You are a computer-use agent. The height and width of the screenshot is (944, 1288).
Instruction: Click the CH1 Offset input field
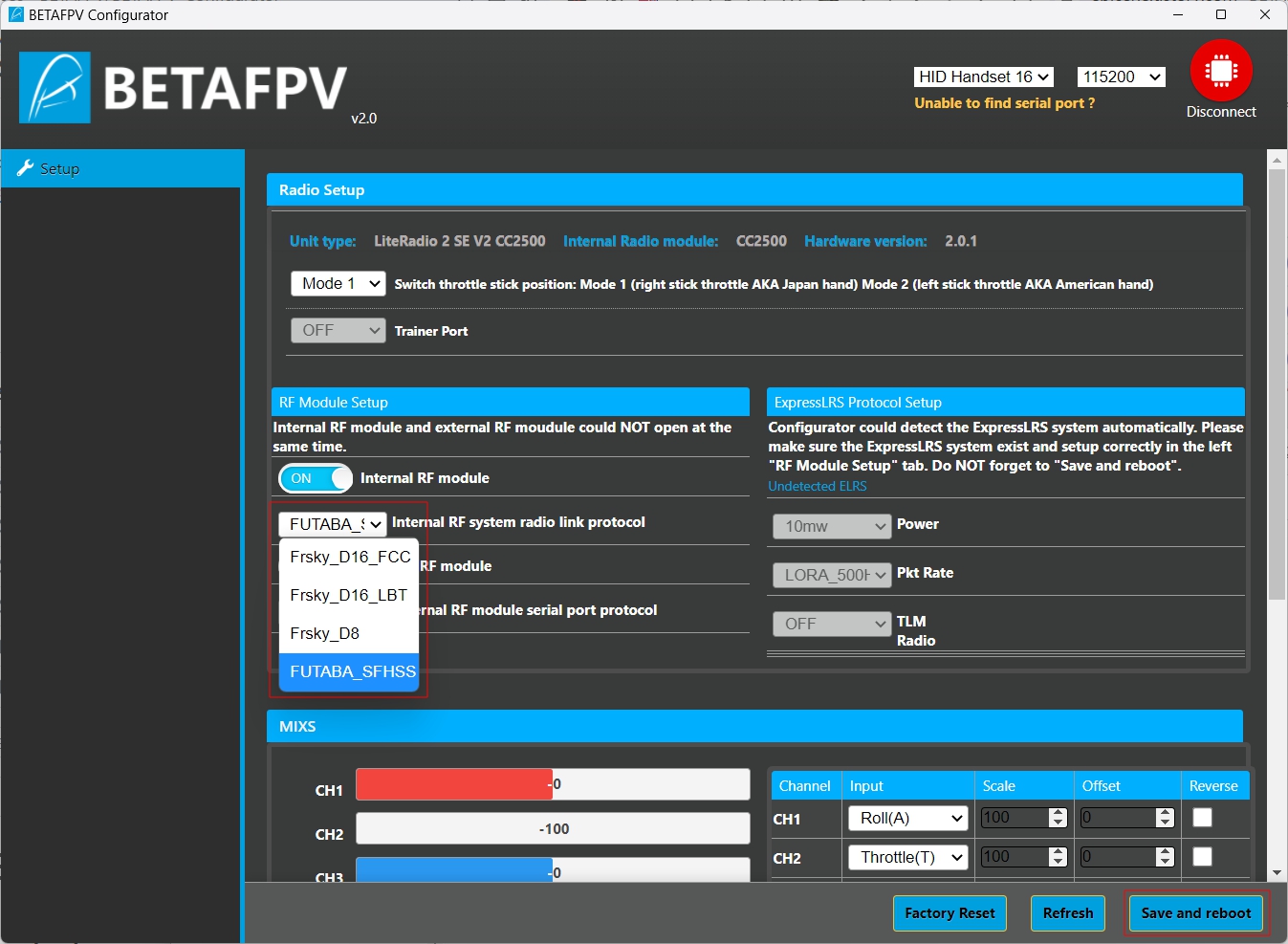(x=1118, y=818)
